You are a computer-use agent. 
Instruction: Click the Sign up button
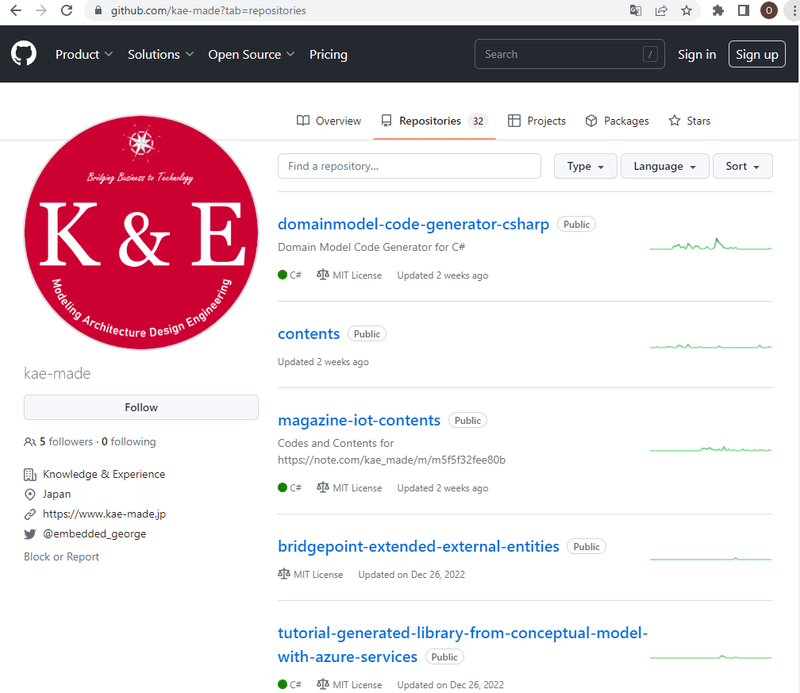(x=757, y=55)
